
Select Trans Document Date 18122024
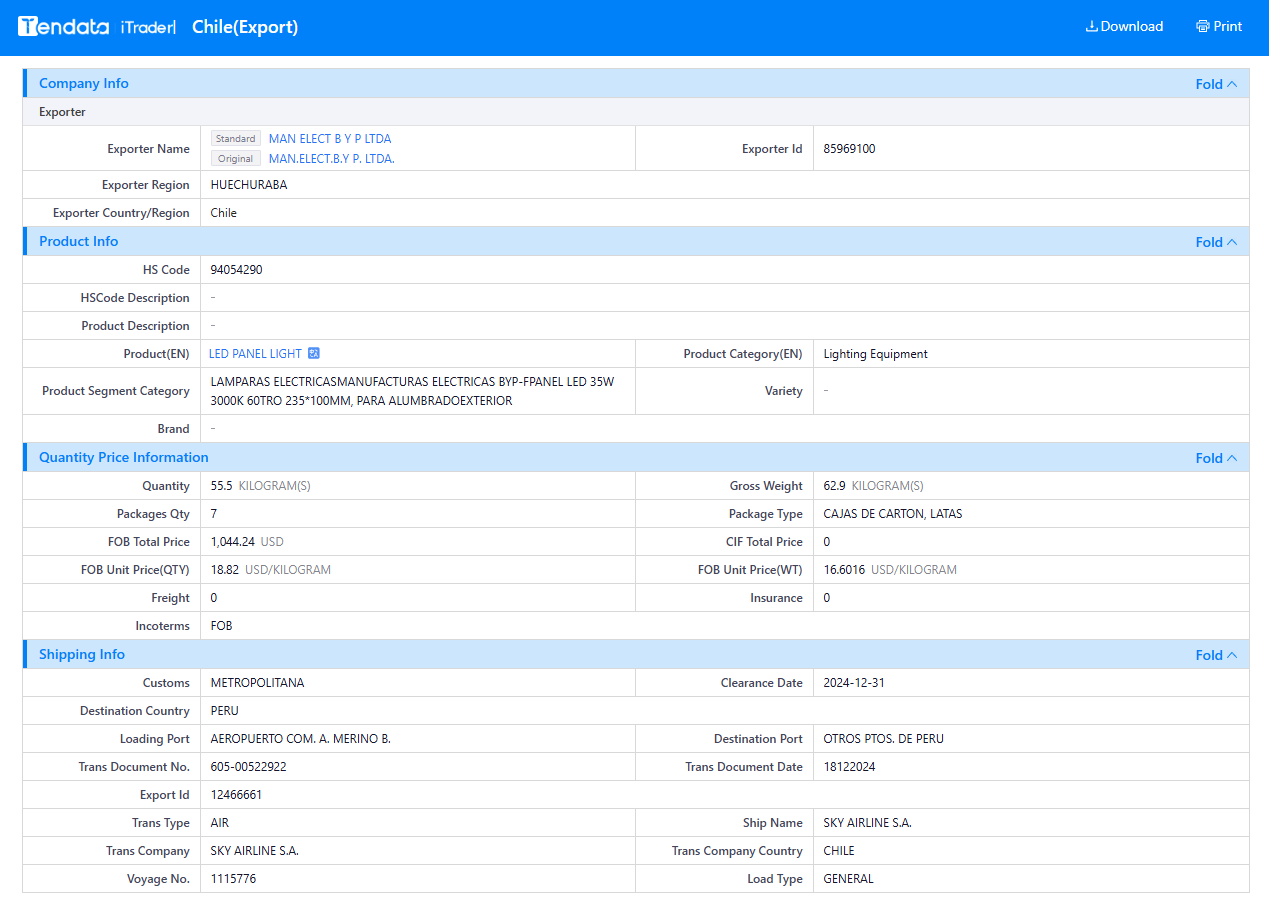coord(850,767)
